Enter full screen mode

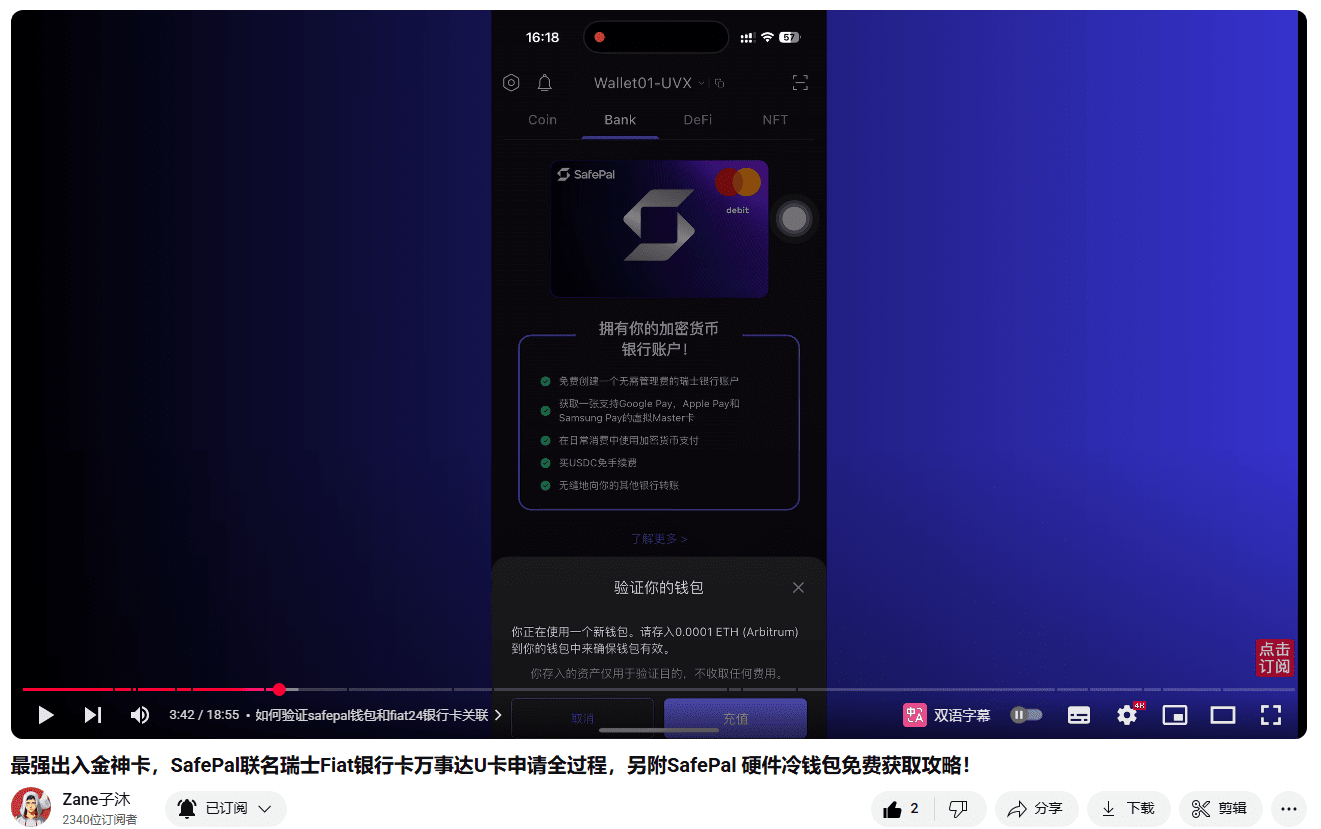1271,715
